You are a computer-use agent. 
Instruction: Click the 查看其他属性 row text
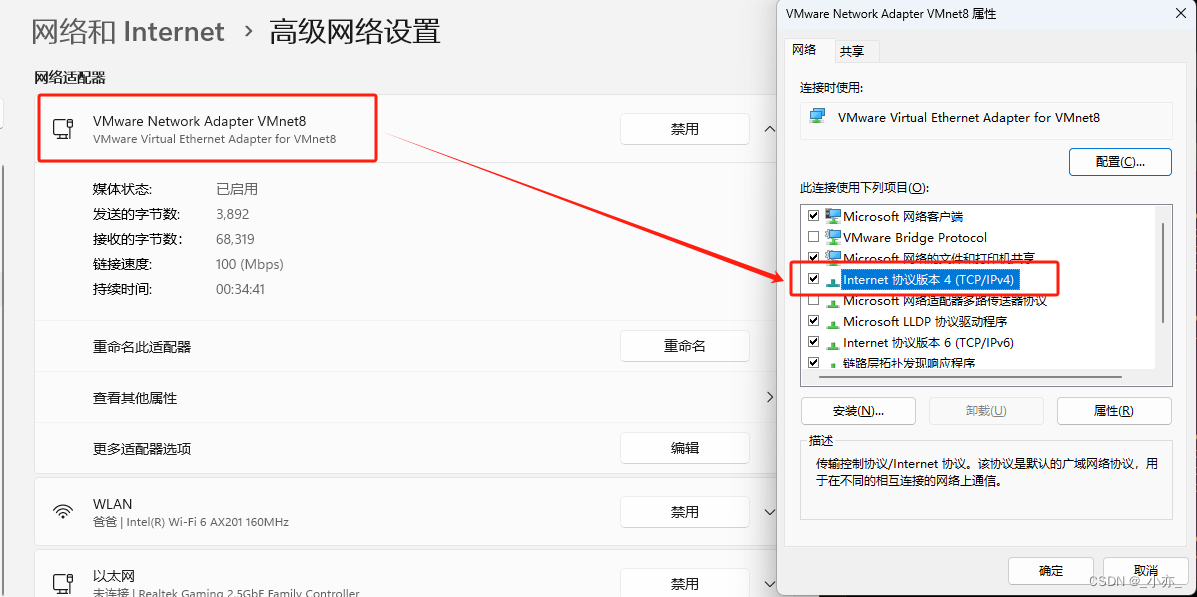point(135,398)
